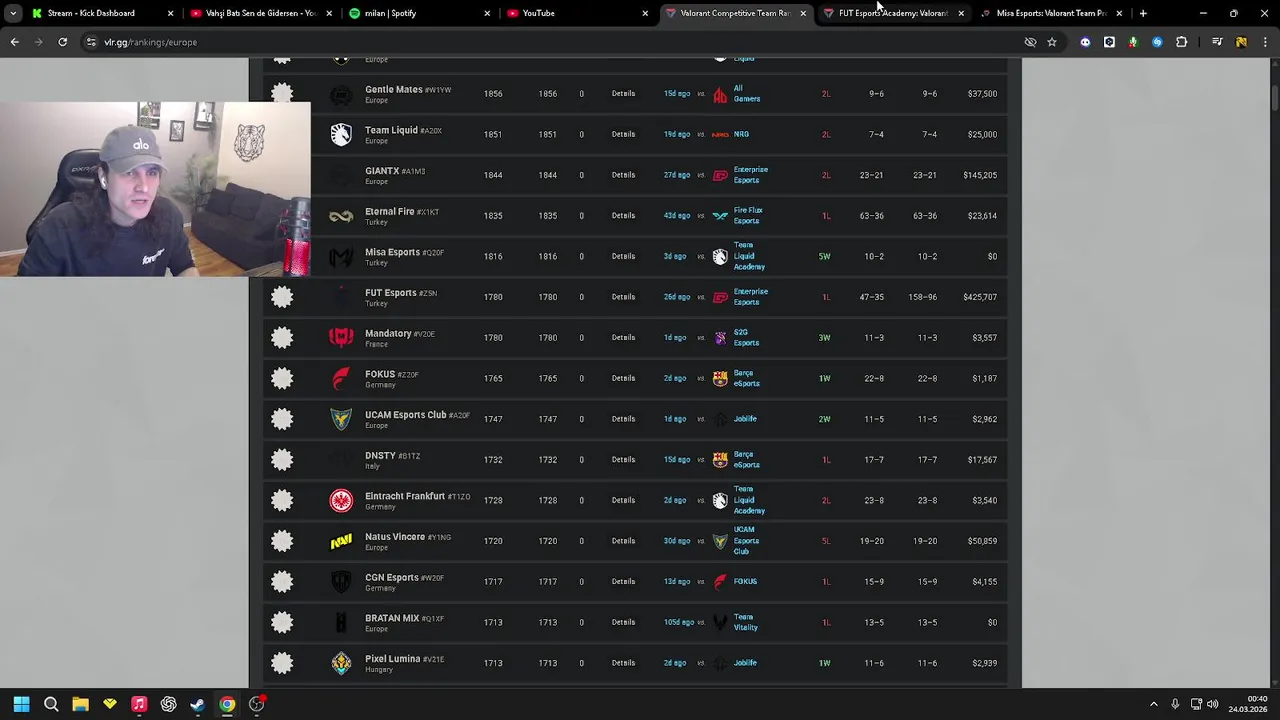Click the Eintracht Frankfurt team logo

pos(341,500)
